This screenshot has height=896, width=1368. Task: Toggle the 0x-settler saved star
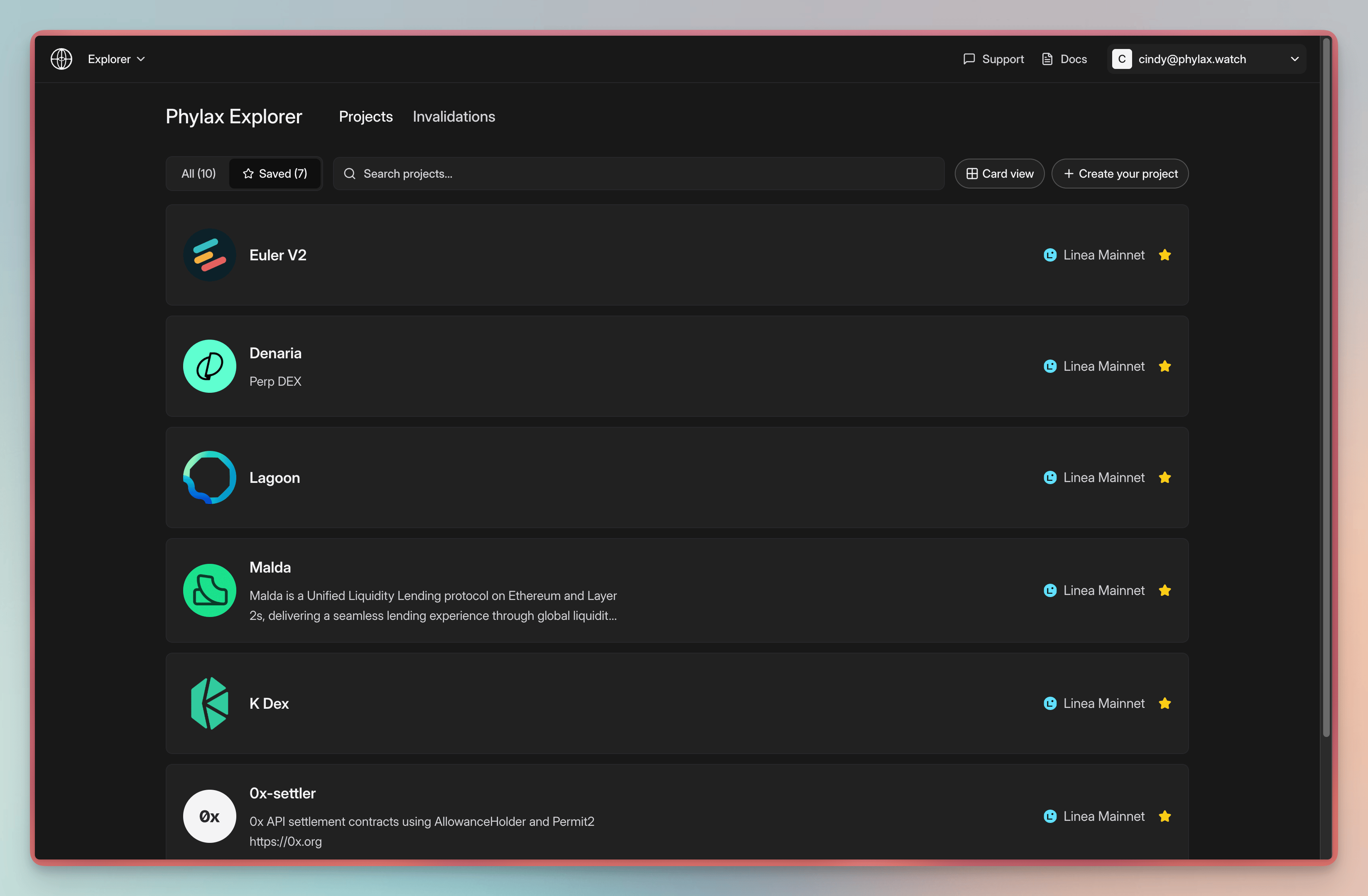[1165, 816]
